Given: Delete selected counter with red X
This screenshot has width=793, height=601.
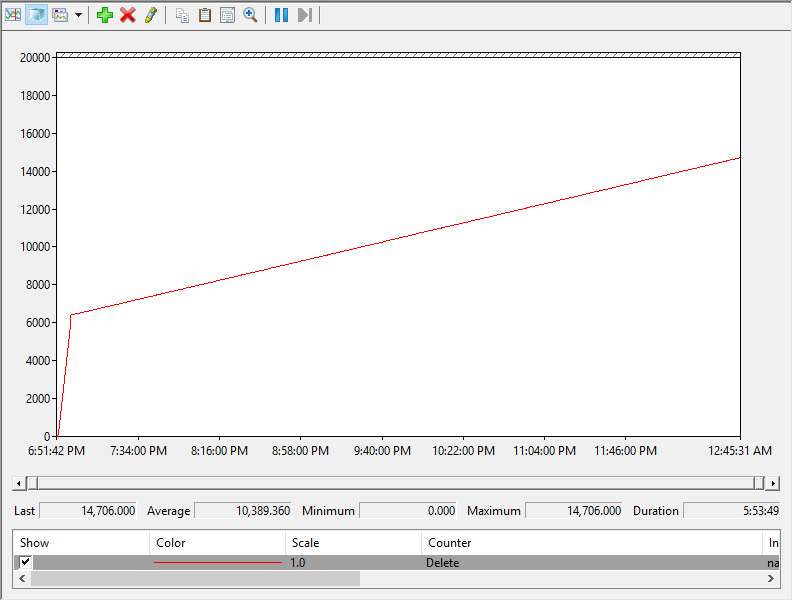Looking at the screenshot, I should coord(128,15).
